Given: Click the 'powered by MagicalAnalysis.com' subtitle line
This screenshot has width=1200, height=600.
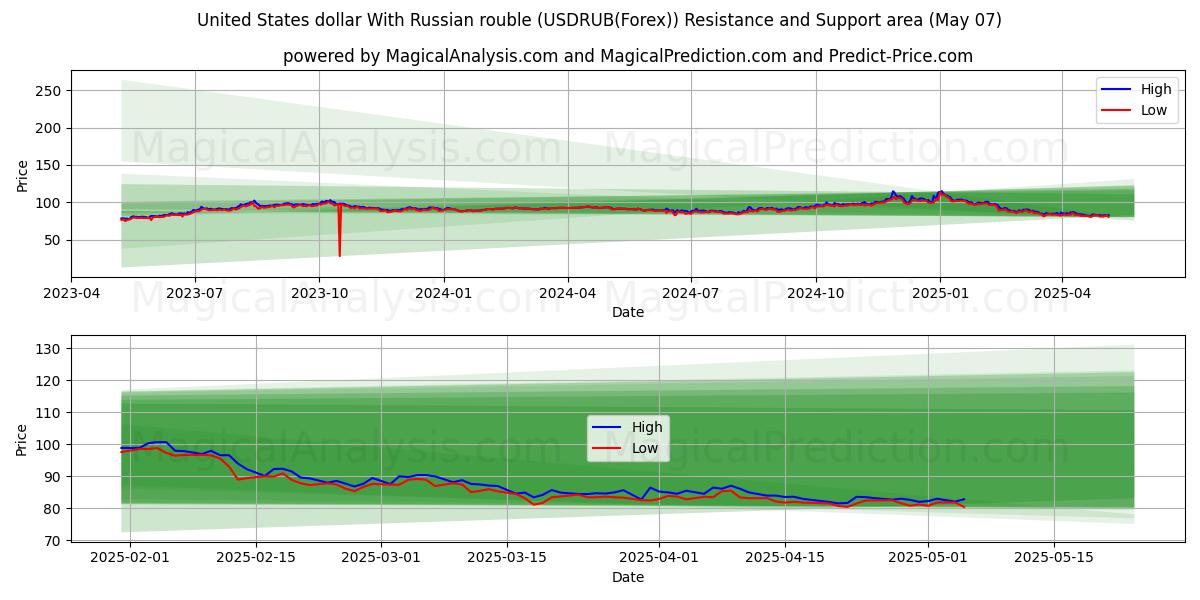Looking at the screenshot, I should 628,56.
